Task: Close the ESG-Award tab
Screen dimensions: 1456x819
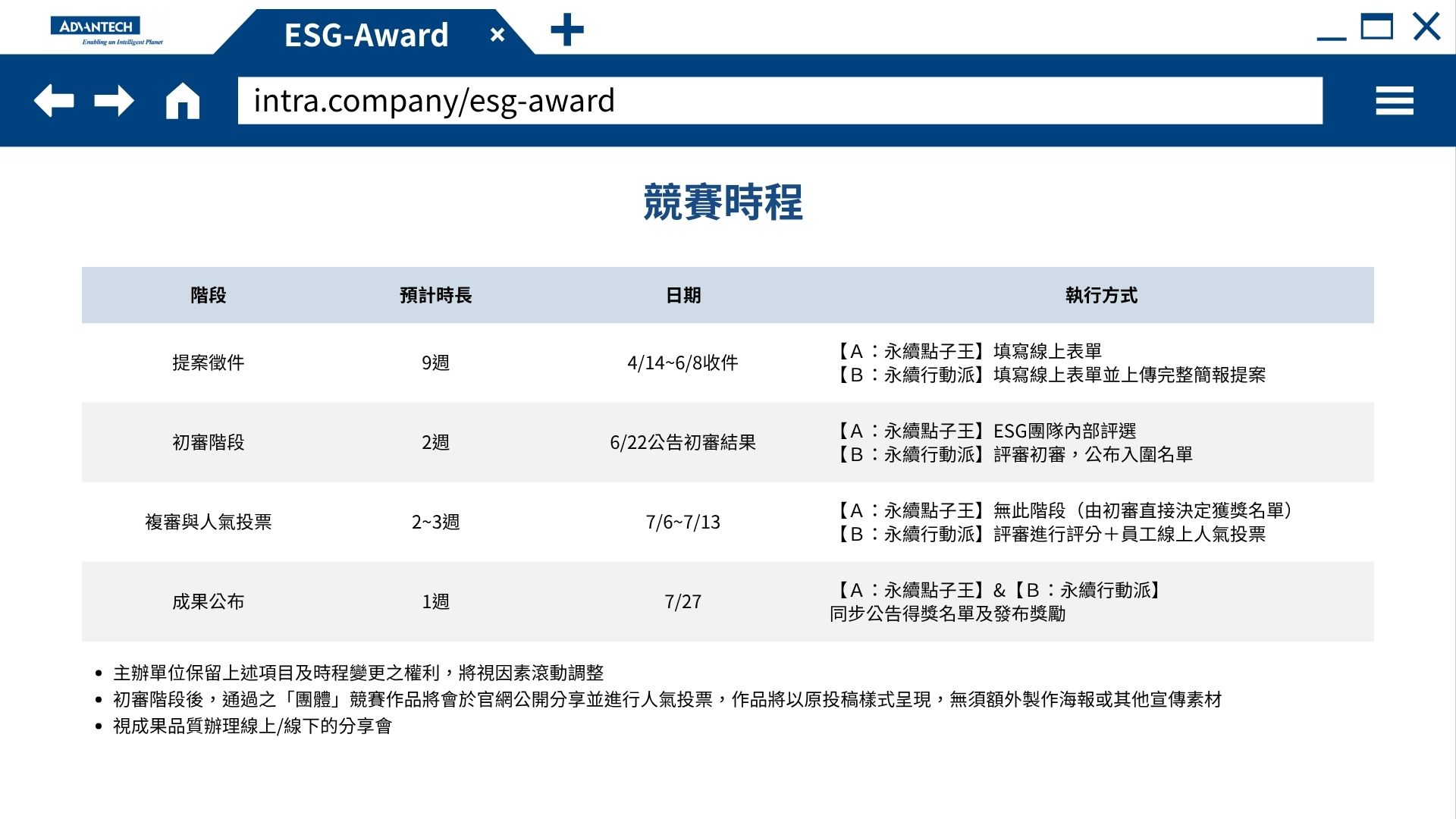Action: click(497, 35)
